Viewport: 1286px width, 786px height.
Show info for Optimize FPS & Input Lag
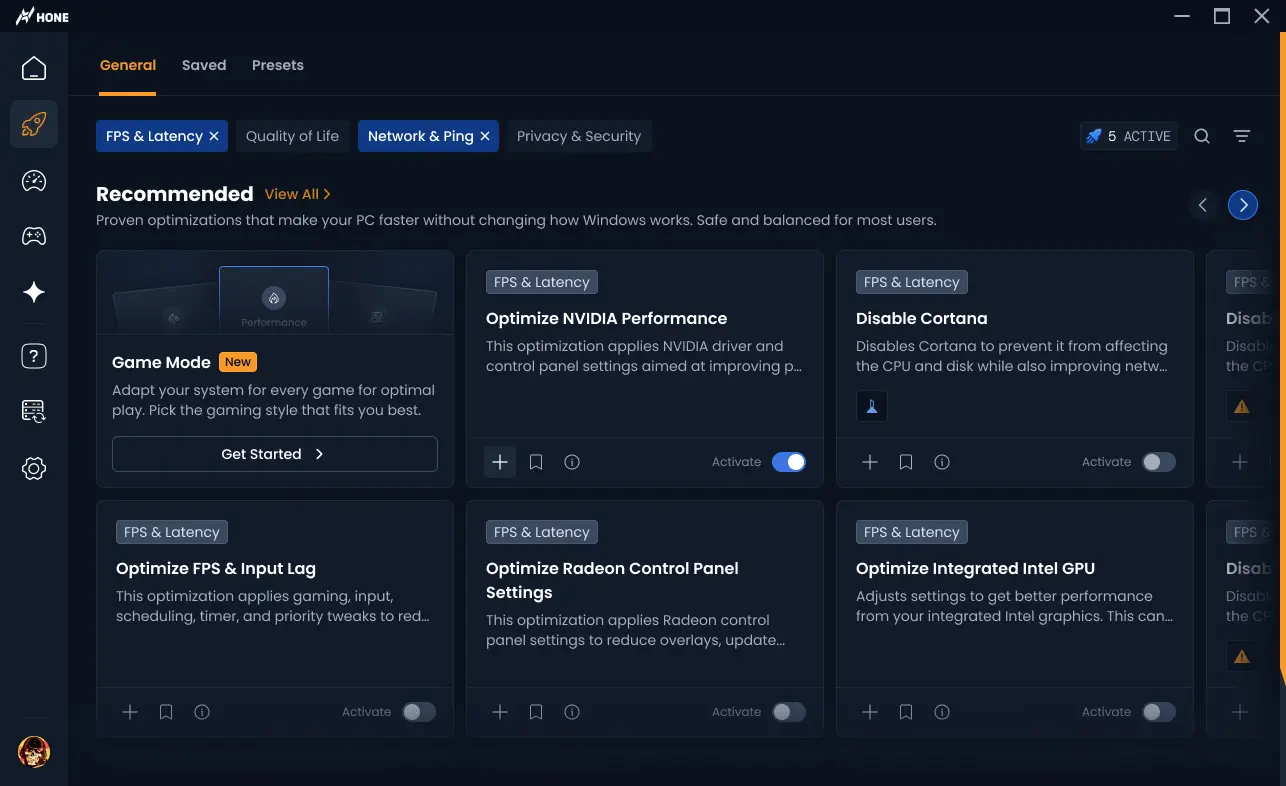(202, 712)
